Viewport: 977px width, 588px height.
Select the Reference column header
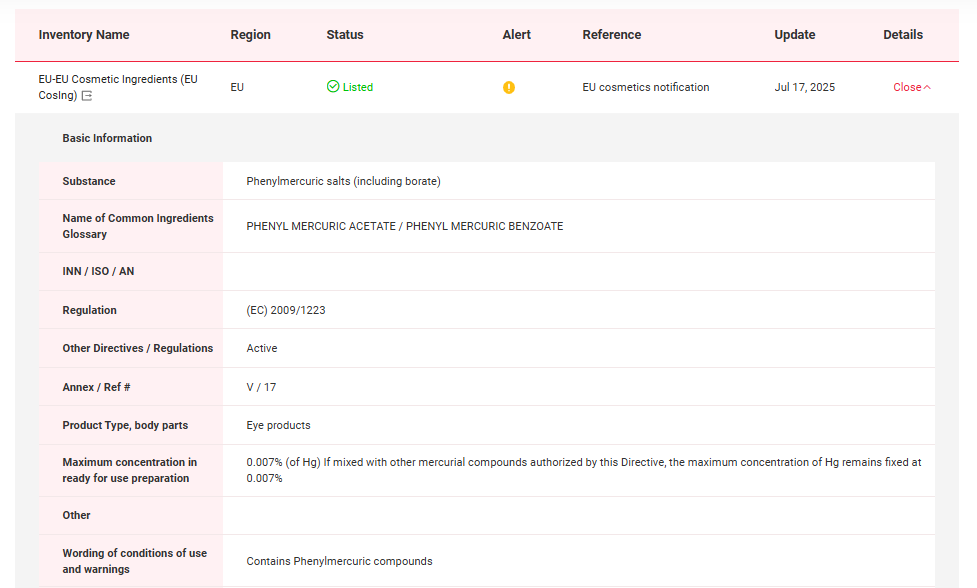611,35
